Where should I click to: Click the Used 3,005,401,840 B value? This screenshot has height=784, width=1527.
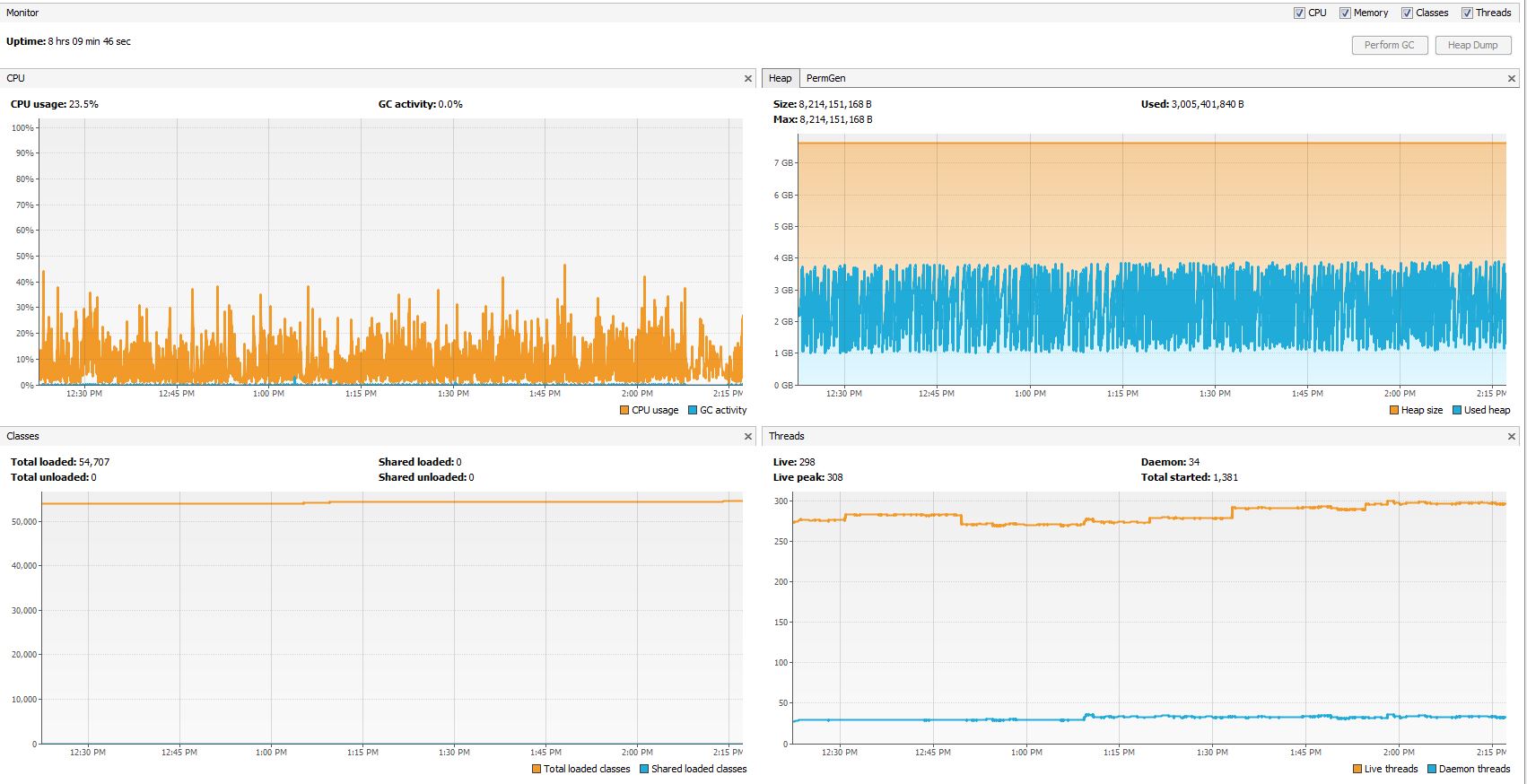click(1208, 104)
